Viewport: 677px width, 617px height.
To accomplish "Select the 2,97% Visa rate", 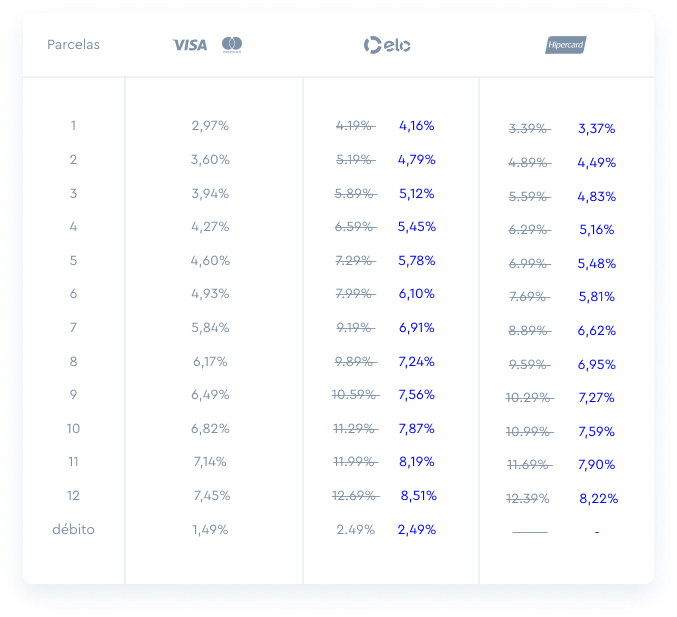I will pos(210,126).
